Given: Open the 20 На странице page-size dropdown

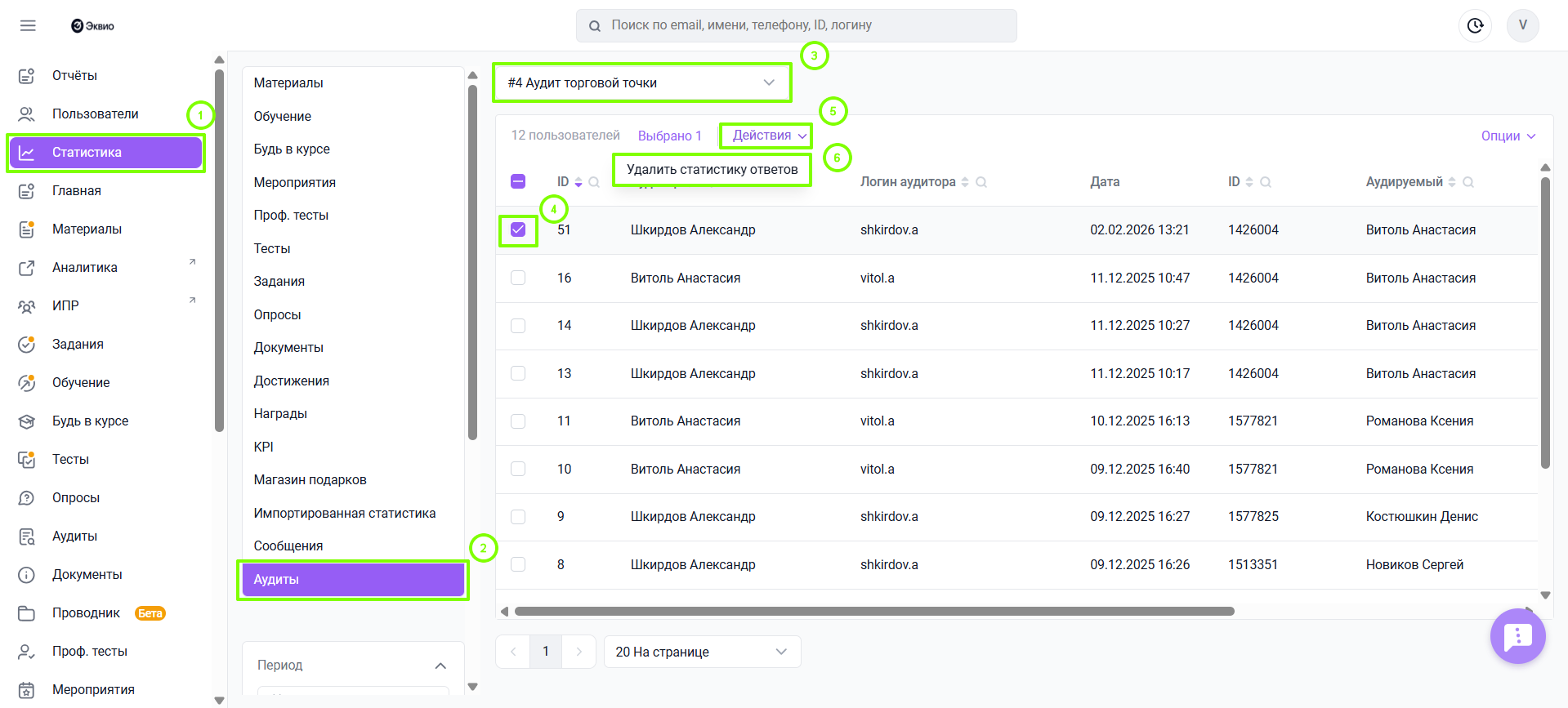Looking at the screenshot, I should 701,652.
